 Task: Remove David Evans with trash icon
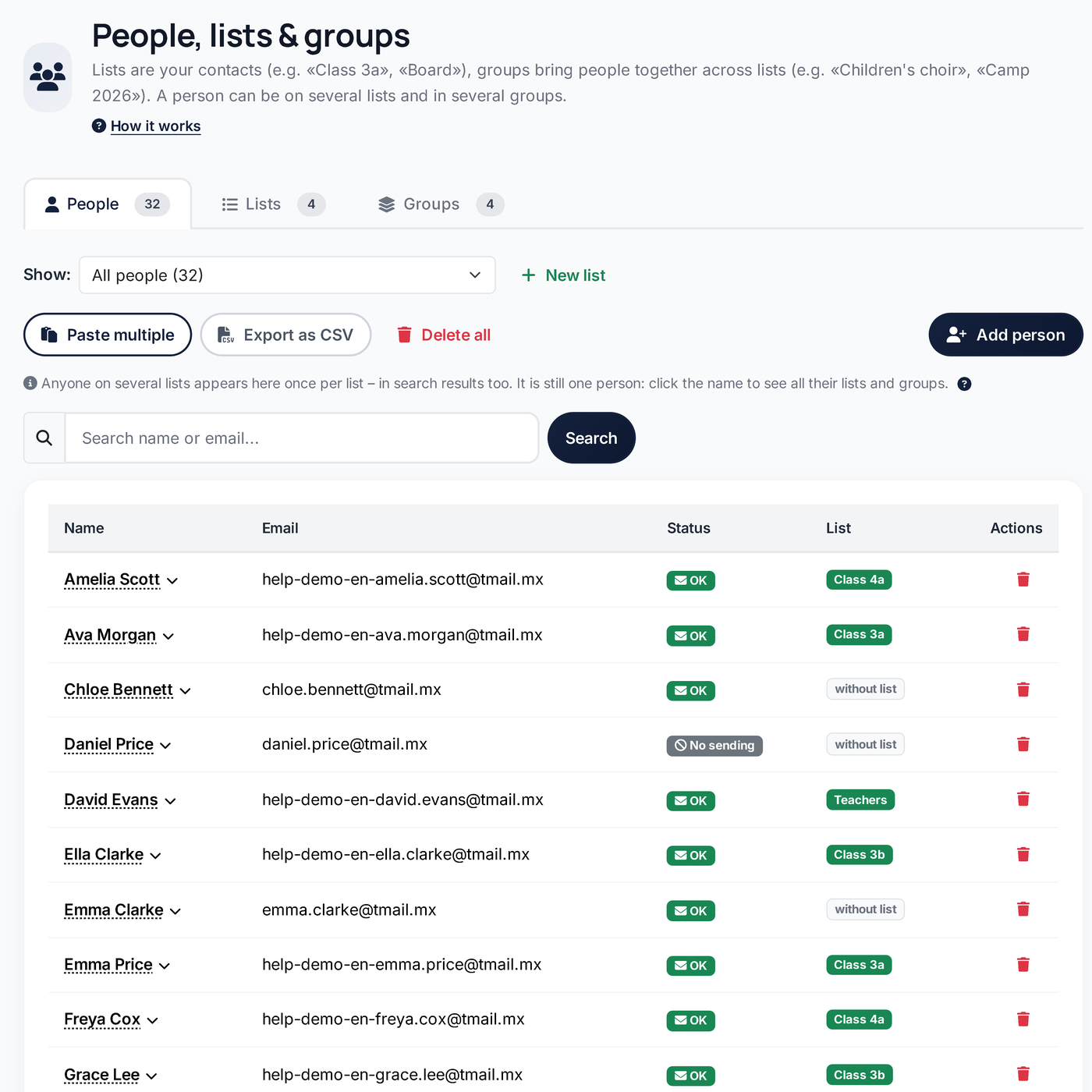1023,799
